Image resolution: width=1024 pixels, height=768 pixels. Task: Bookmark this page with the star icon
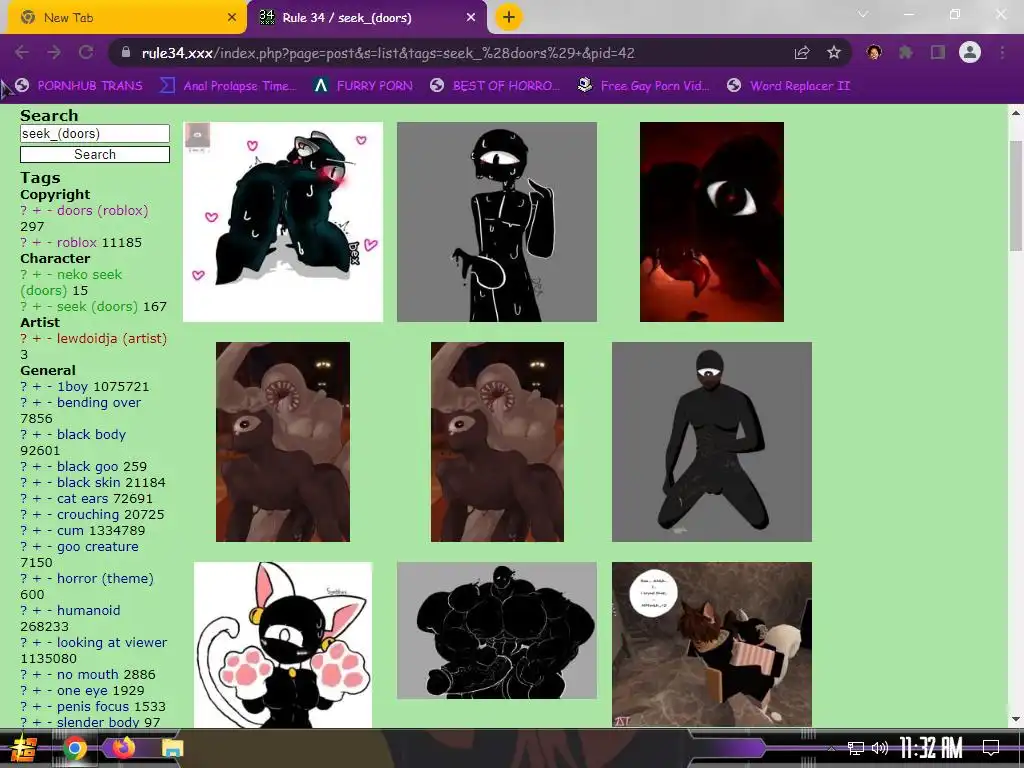pos(834,53)
